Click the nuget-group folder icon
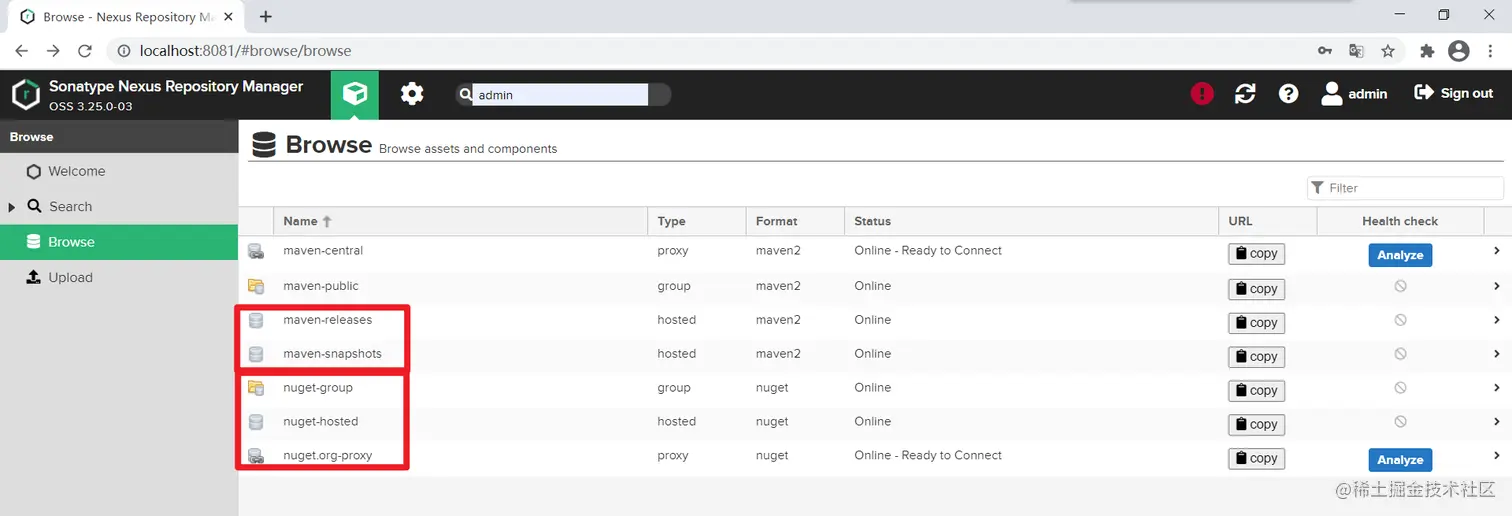The height and width of the screenshot is (516, 1512). click(x=256, y=388)
